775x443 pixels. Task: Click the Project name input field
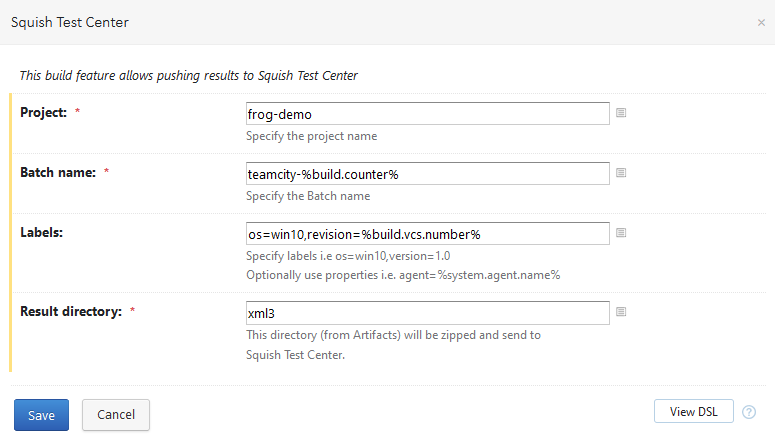tap(427, 113)
